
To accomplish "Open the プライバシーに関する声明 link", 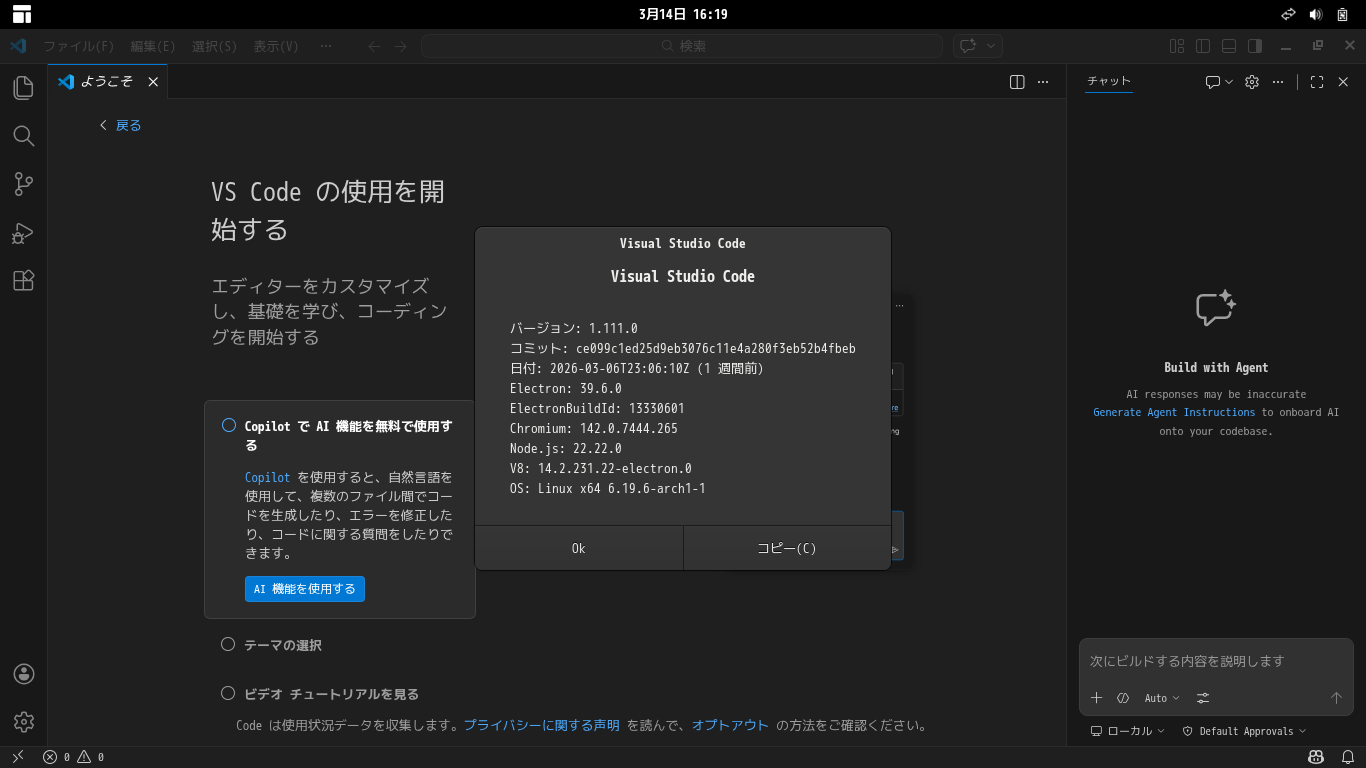I will click(543, 725).
